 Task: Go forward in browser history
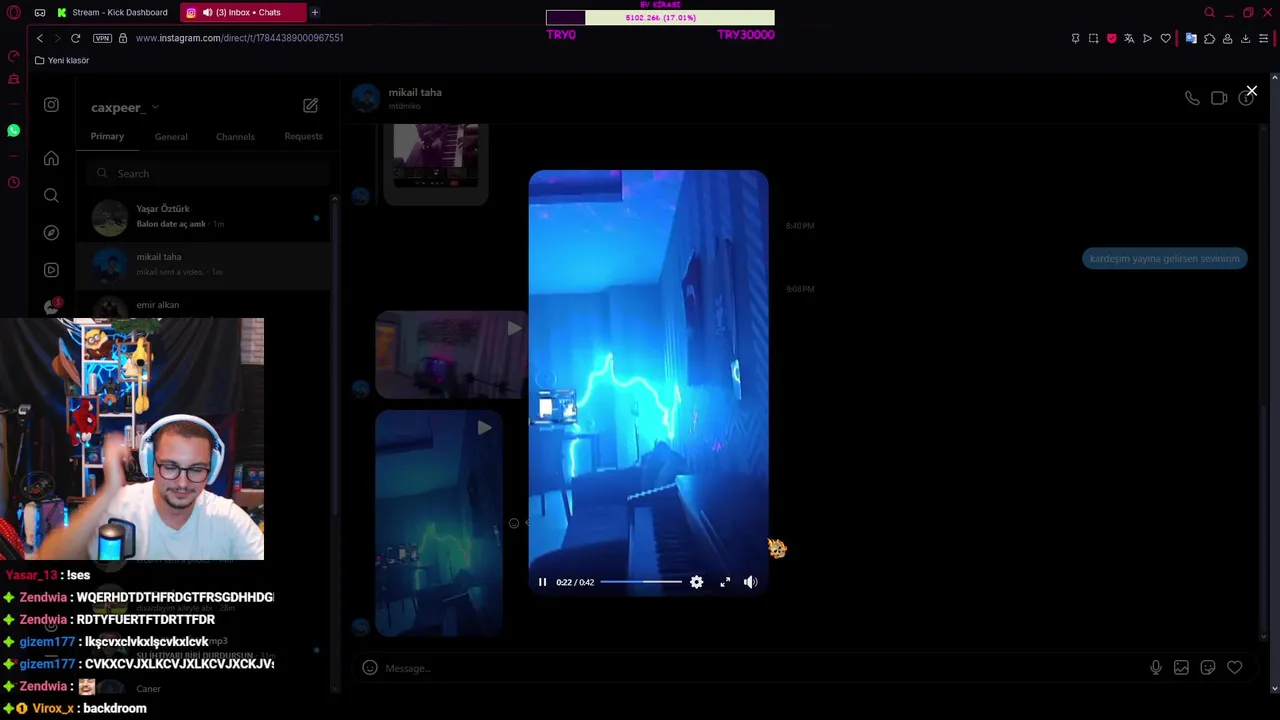[x=57, y=38]
